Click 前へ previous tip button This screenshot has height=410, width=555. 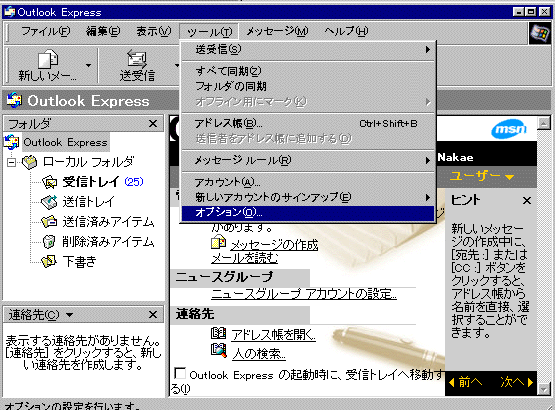[465, 382]
